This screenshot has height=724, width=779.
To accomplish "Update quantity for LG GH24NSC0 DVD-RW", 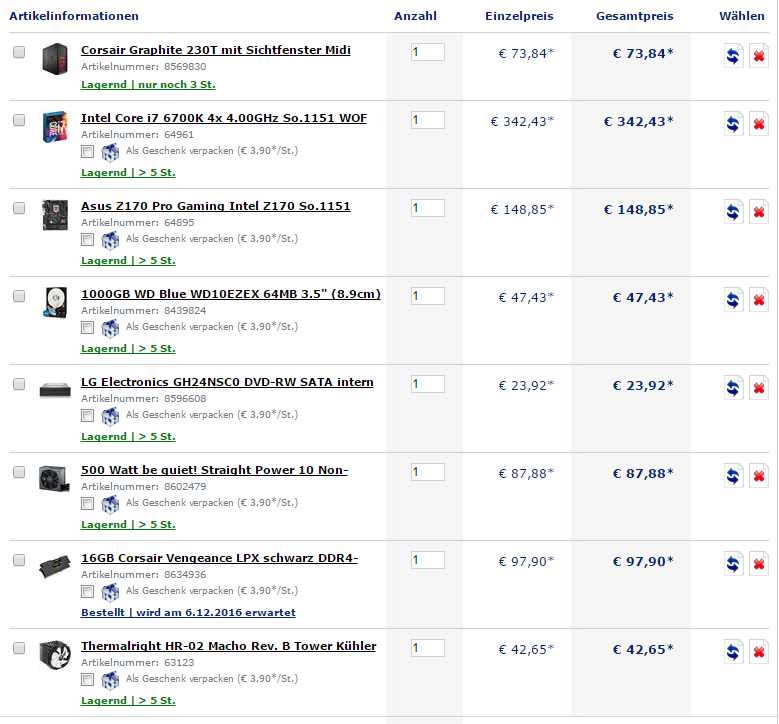I will [x=734, y=387].
